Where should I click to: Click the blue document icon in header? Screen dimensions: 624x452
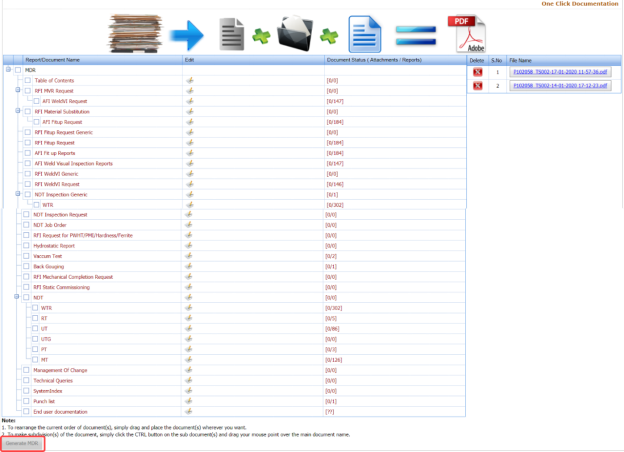coord(364,33)
